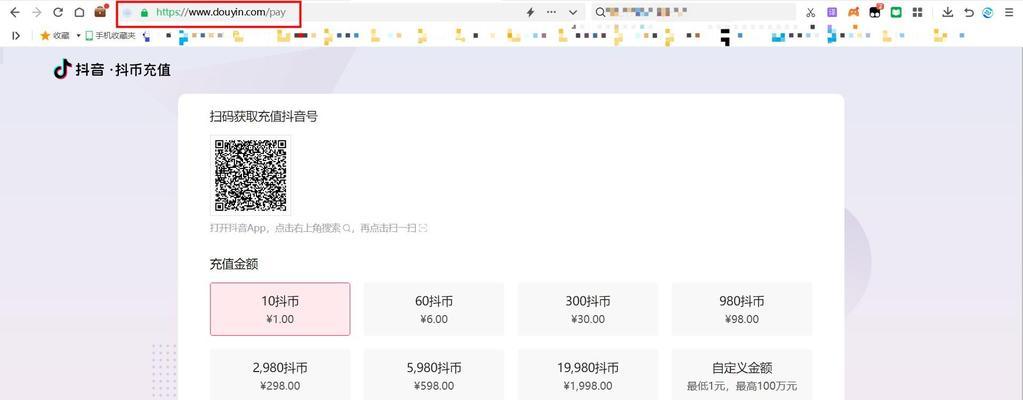Click the recharge QR code image
The image size is (1023, 400).
251,175
